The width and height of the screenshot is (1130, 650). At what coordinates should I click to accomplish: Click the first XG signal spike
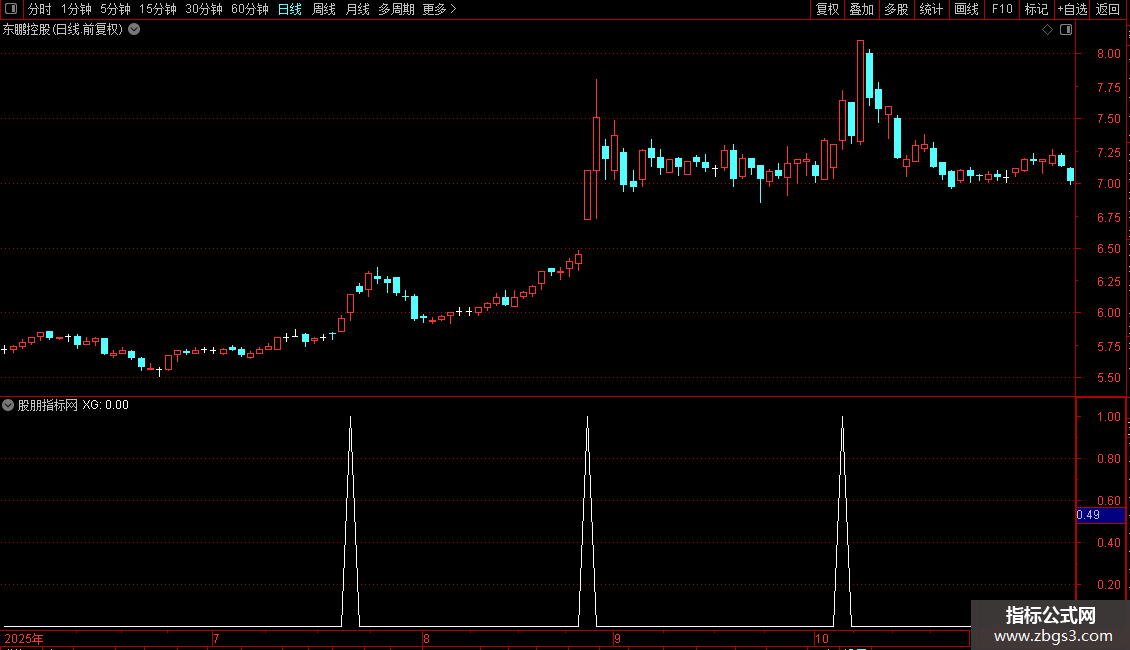[x=350, y=522]
